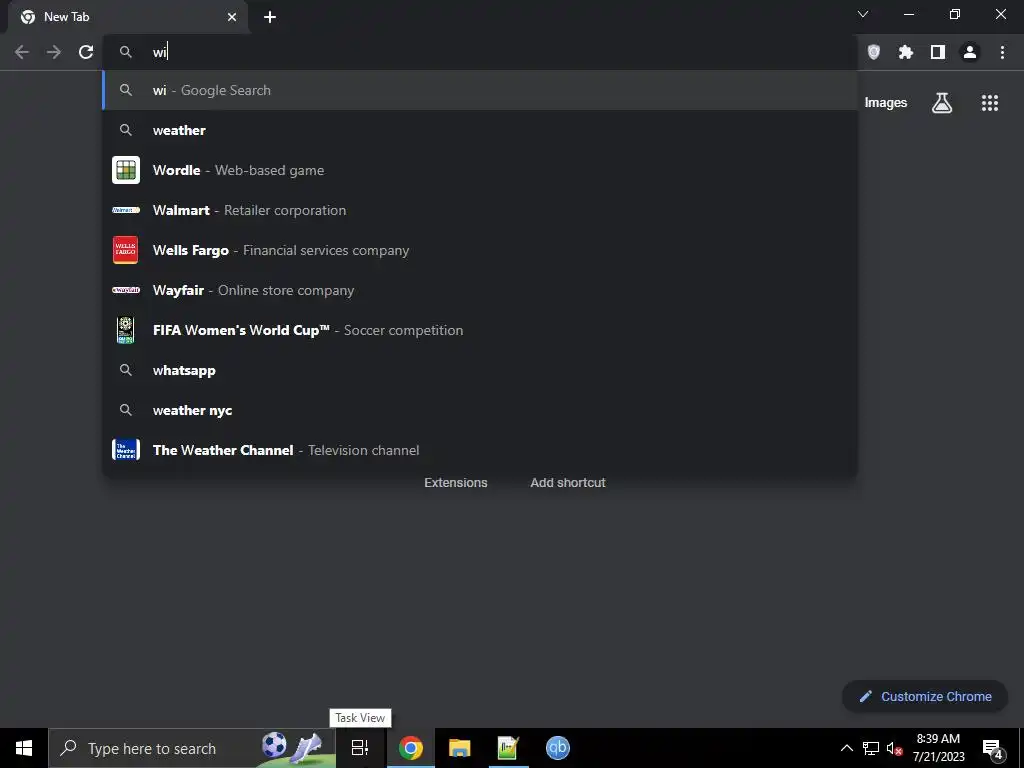Screen dimensions: 1024x768
Task: Select the Walmart retailer suggestion
Action: click(x=480, y=210)
